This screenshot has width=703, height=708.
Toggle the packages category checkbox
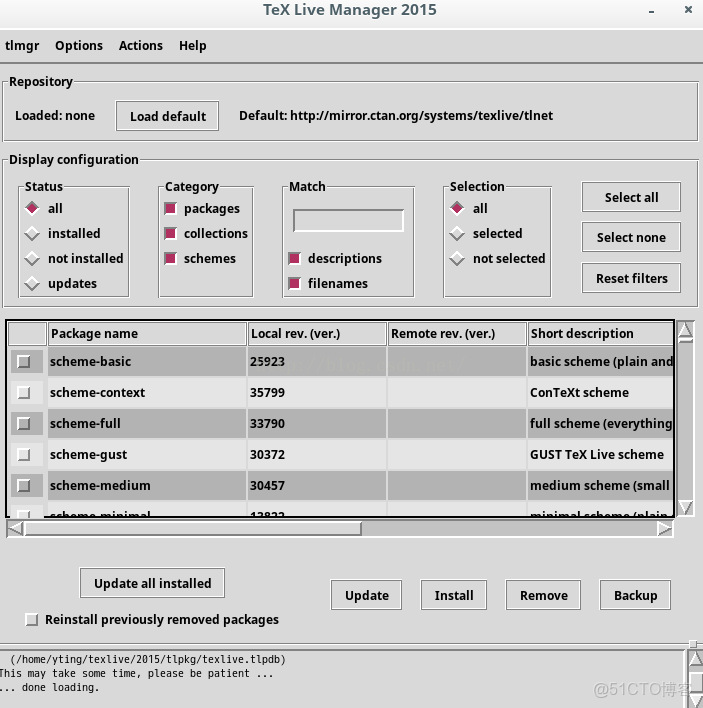171,209
